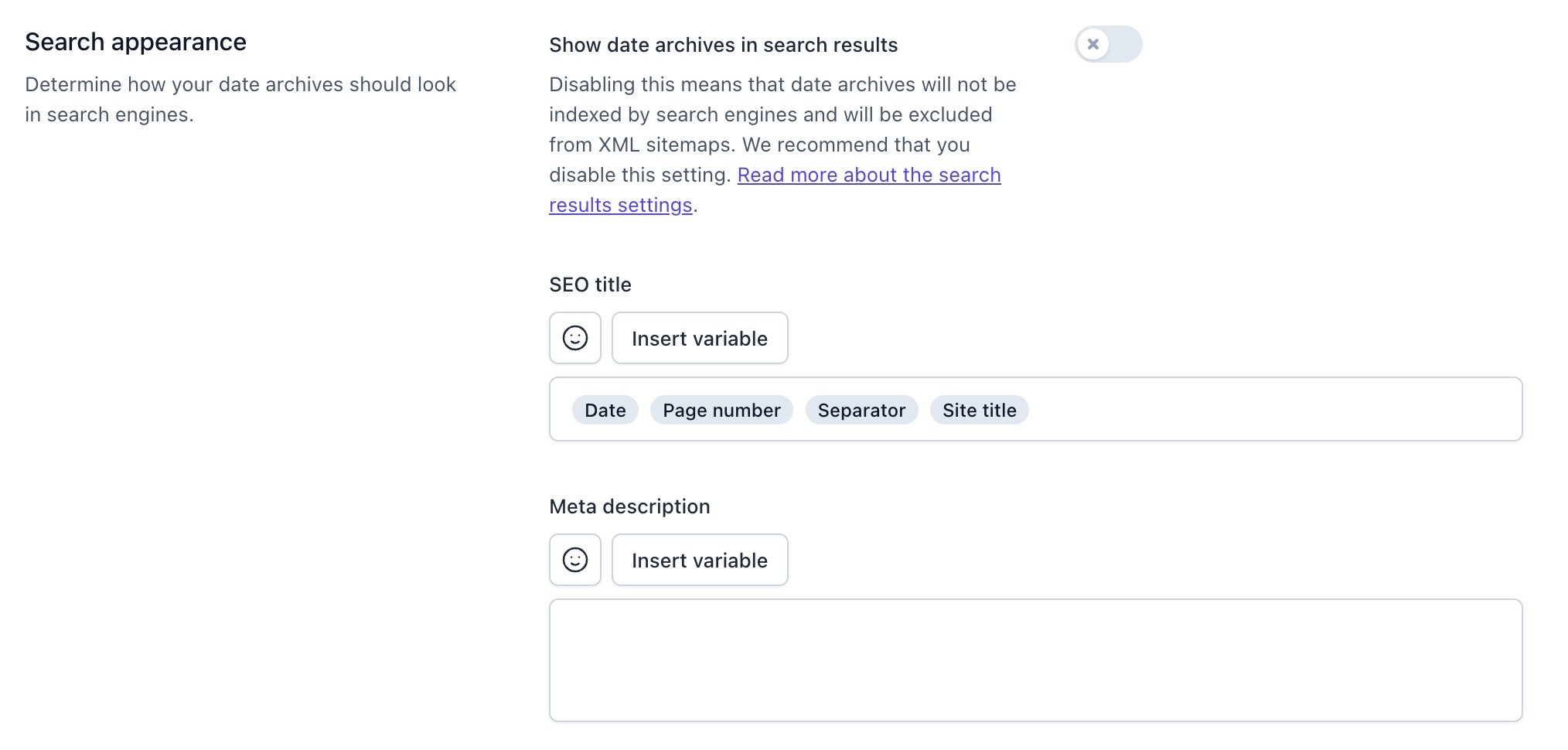The image size is (1568, 750).
Task: Click the Insert variable button under SEO title
Action: tap(699, 338)
